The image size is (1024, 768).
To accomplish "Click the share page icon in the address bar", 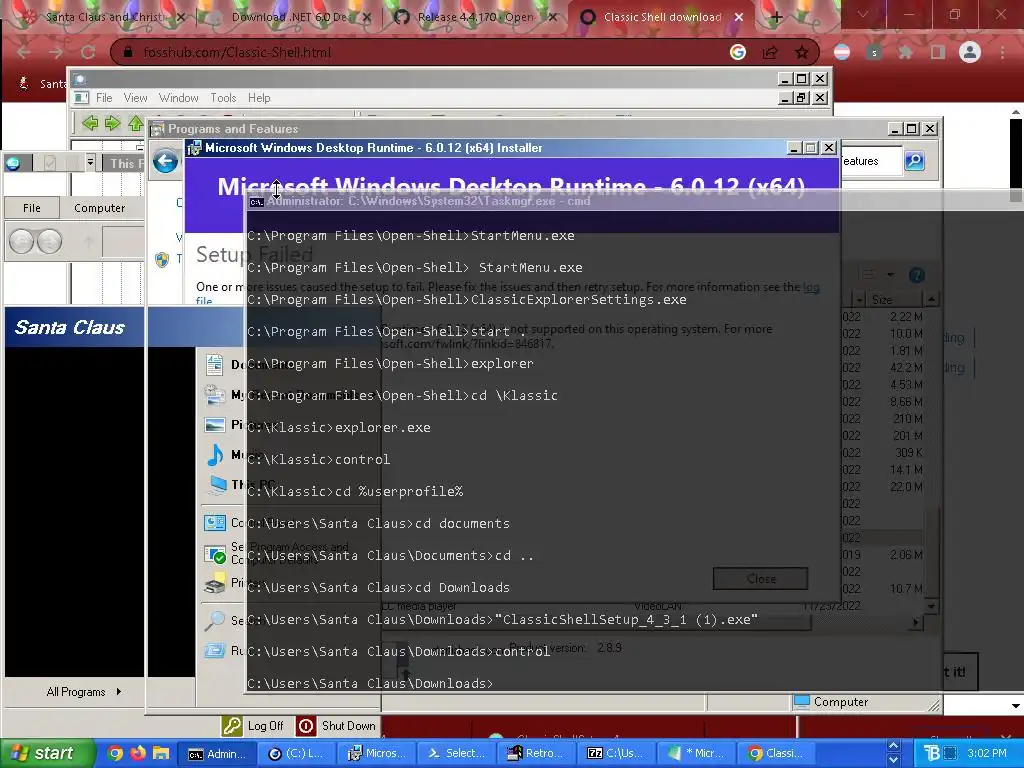I will [770, 52].
